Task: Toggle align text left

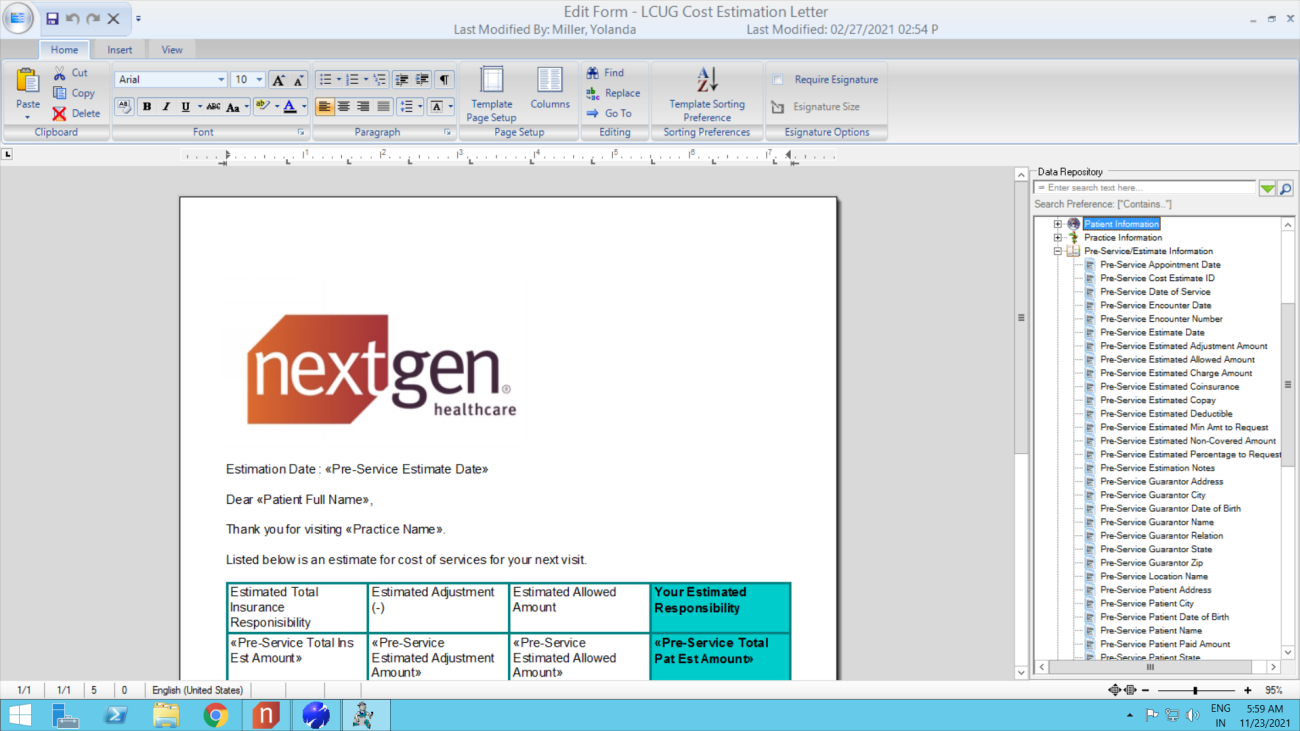Action: (x=325, y=106)
